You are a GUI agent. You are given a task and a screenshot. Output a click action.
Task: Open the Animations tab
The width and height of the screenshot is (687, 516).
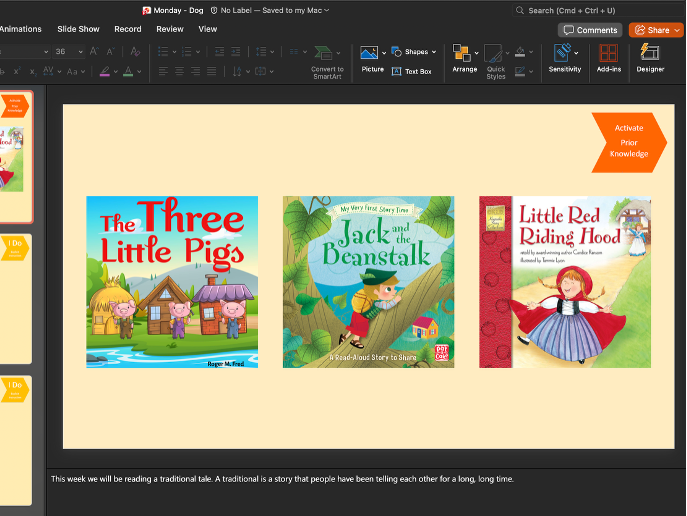(21, 29)
